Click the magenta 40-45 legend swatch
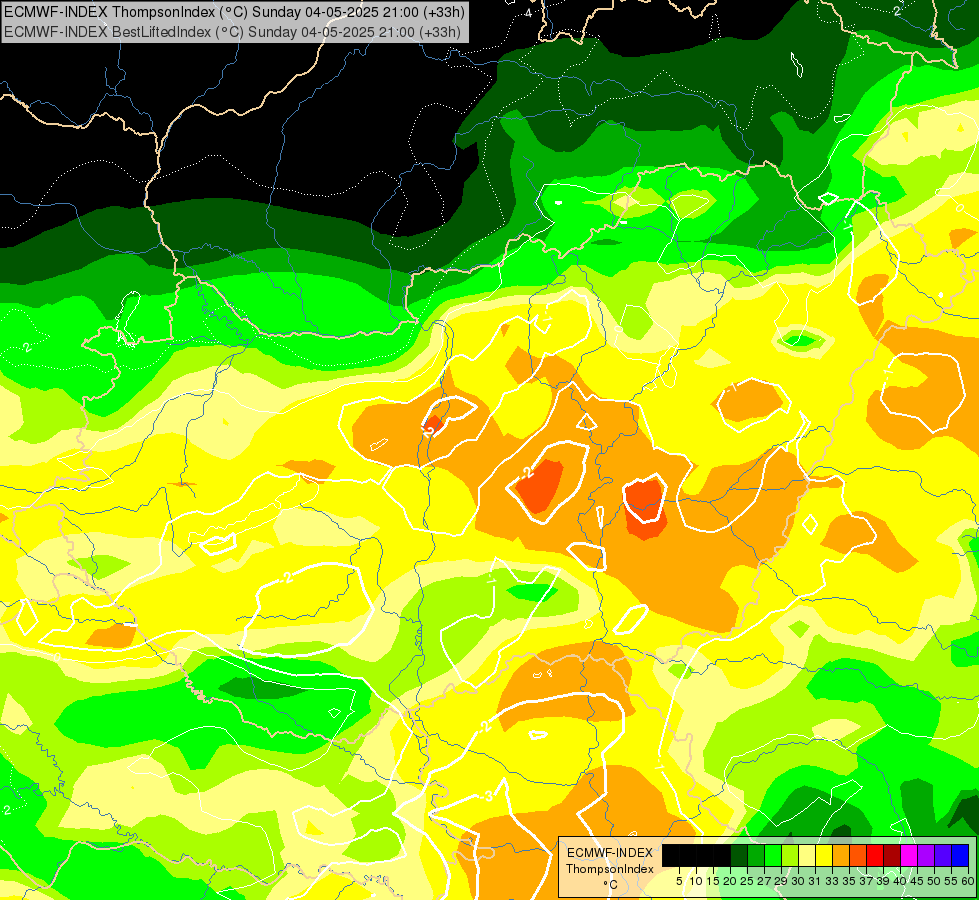Screen dimensions: 979x900 click(x=909, y=855)
